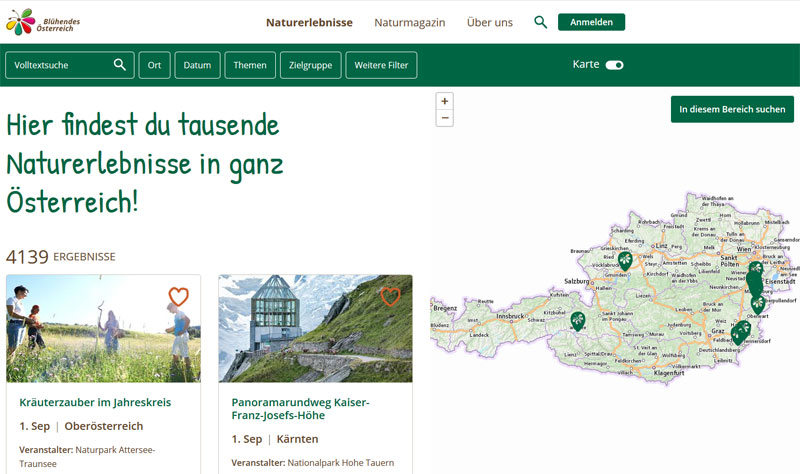Zoom out on the map
Screen dimensions: 800x474
[445, 118]
